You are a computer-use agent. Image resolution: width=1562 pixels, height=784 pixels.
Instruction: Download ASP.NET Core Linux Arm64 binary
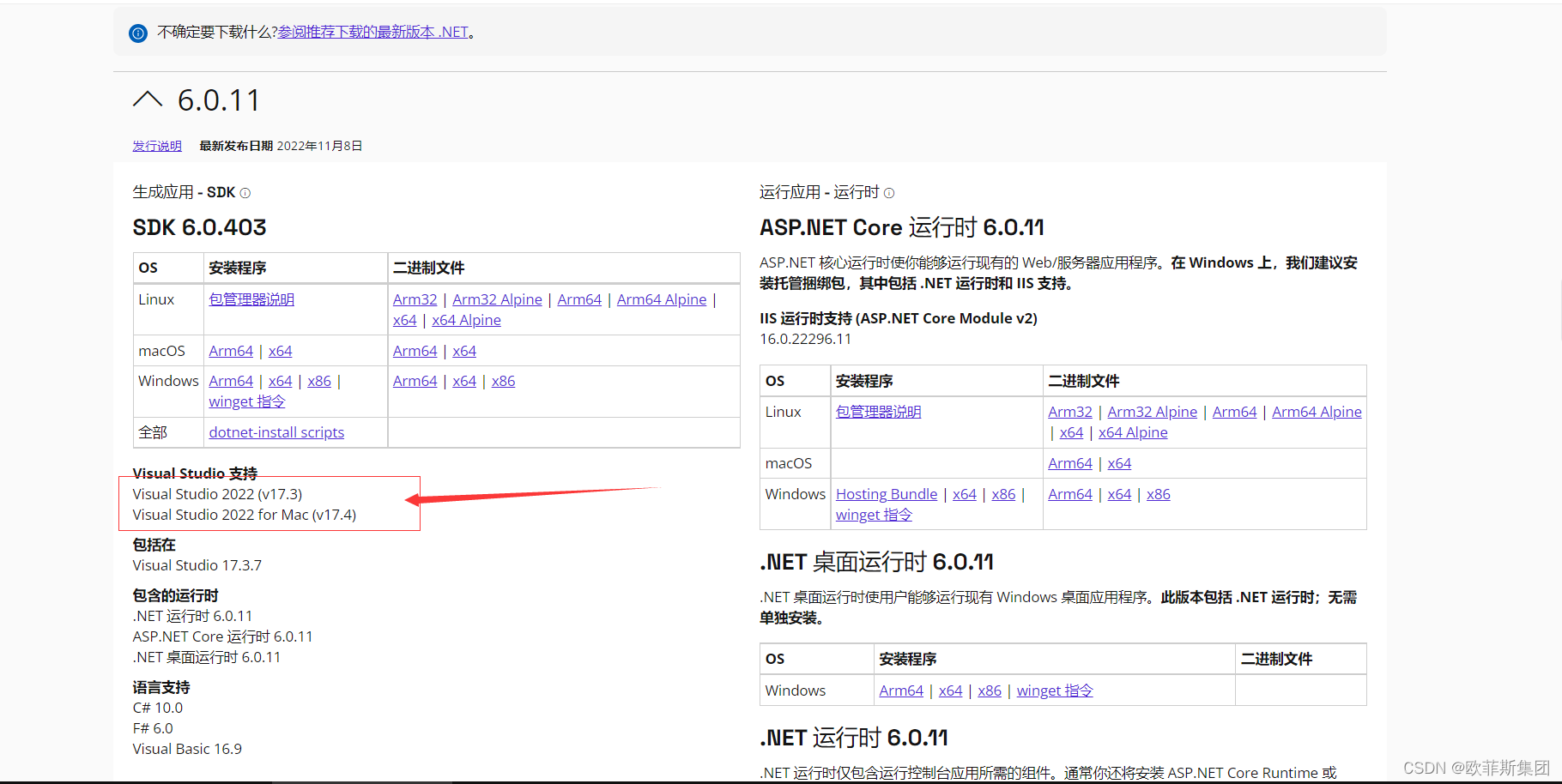point(1234,412)
